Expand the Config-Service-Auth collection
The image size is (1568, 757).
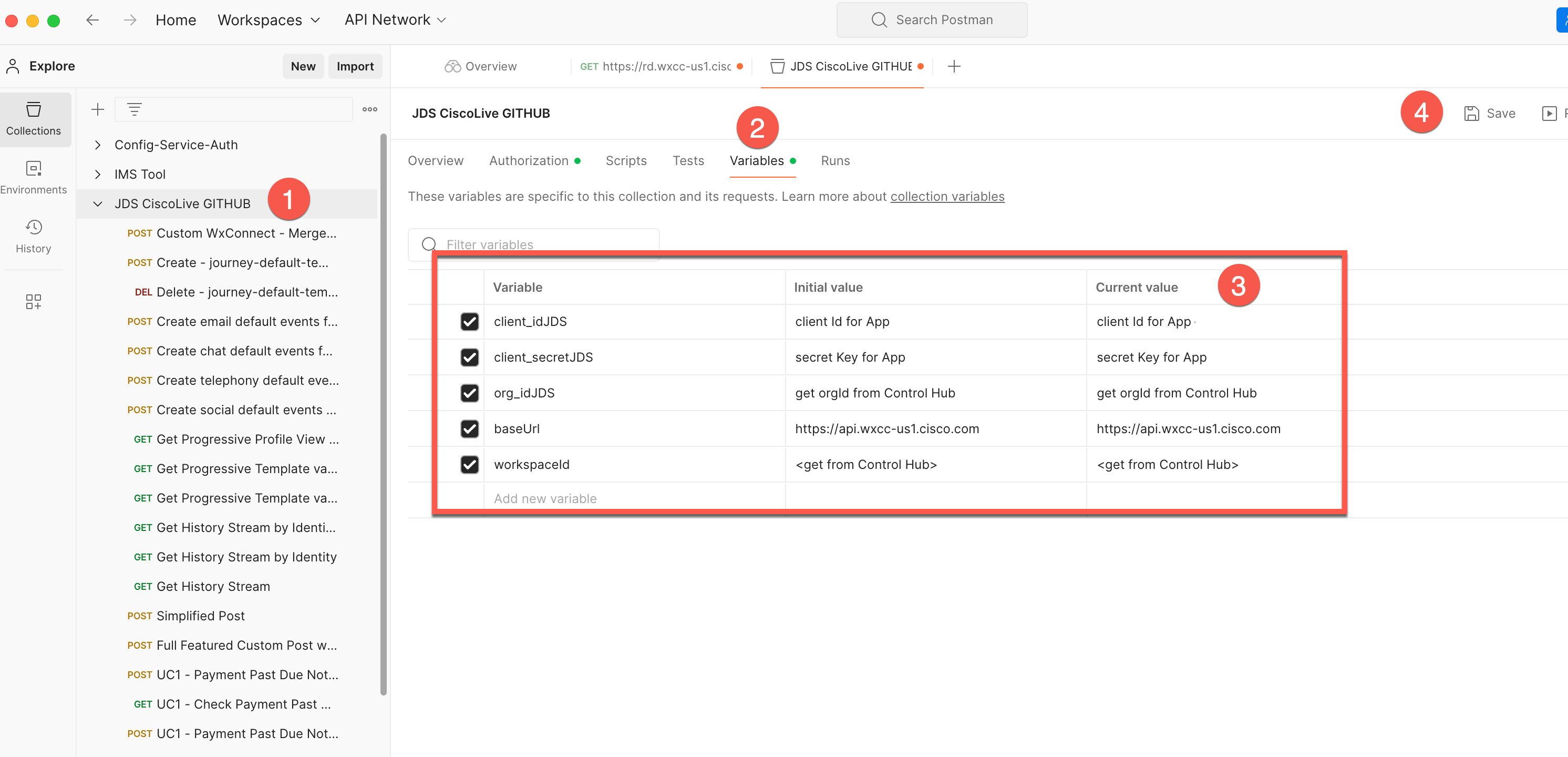(97, 145)
